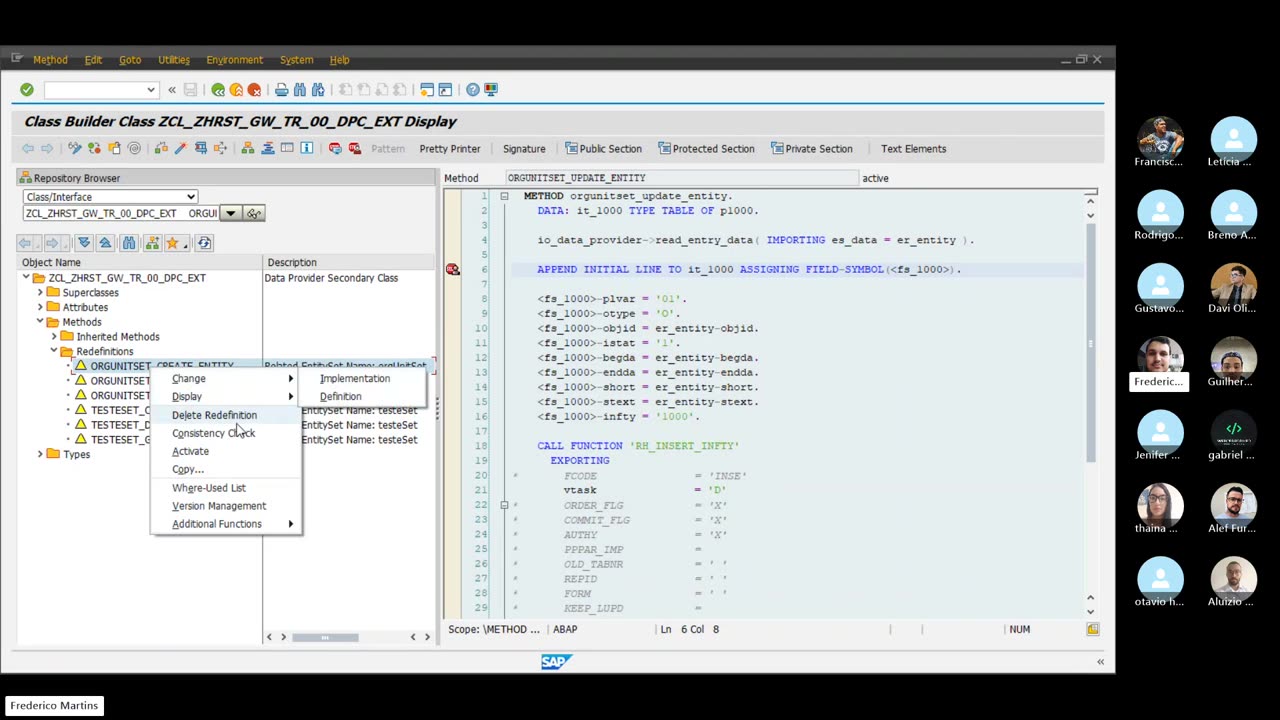Open the Utilities menu
Image resolution: width=1280 pixels, height=720 pixels.
174,60
